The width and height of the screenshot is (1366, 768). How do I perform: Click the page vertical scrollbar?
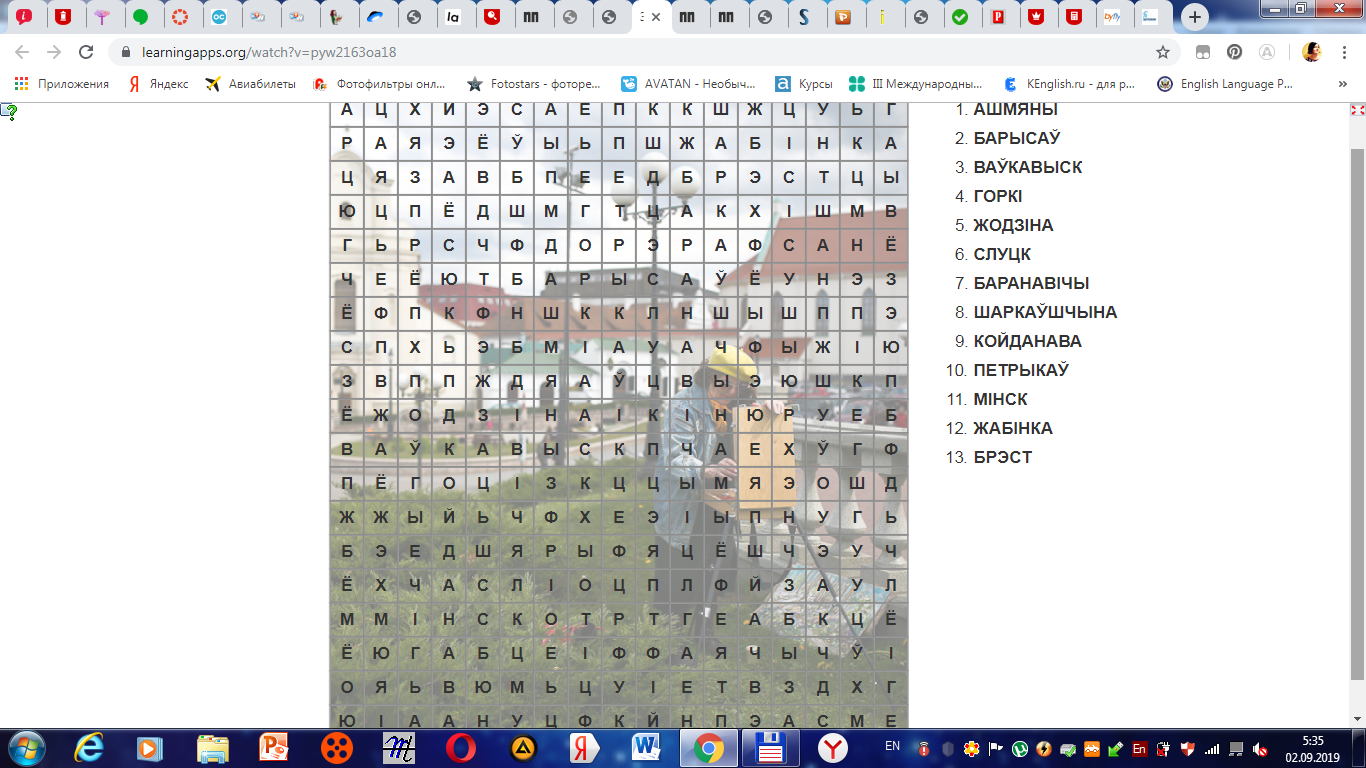pos(1357,400)
